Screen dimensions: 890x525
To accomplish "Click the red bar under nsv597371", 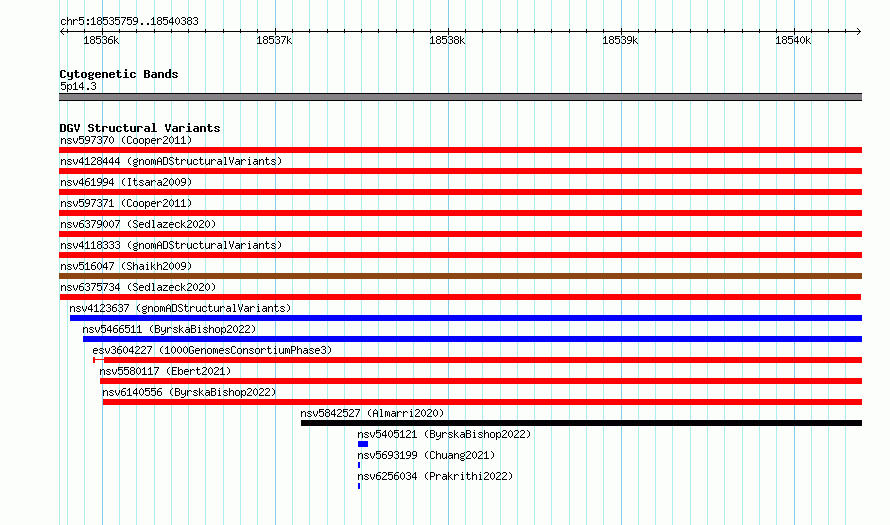I will pyautogui.click(x=460, y=213).
